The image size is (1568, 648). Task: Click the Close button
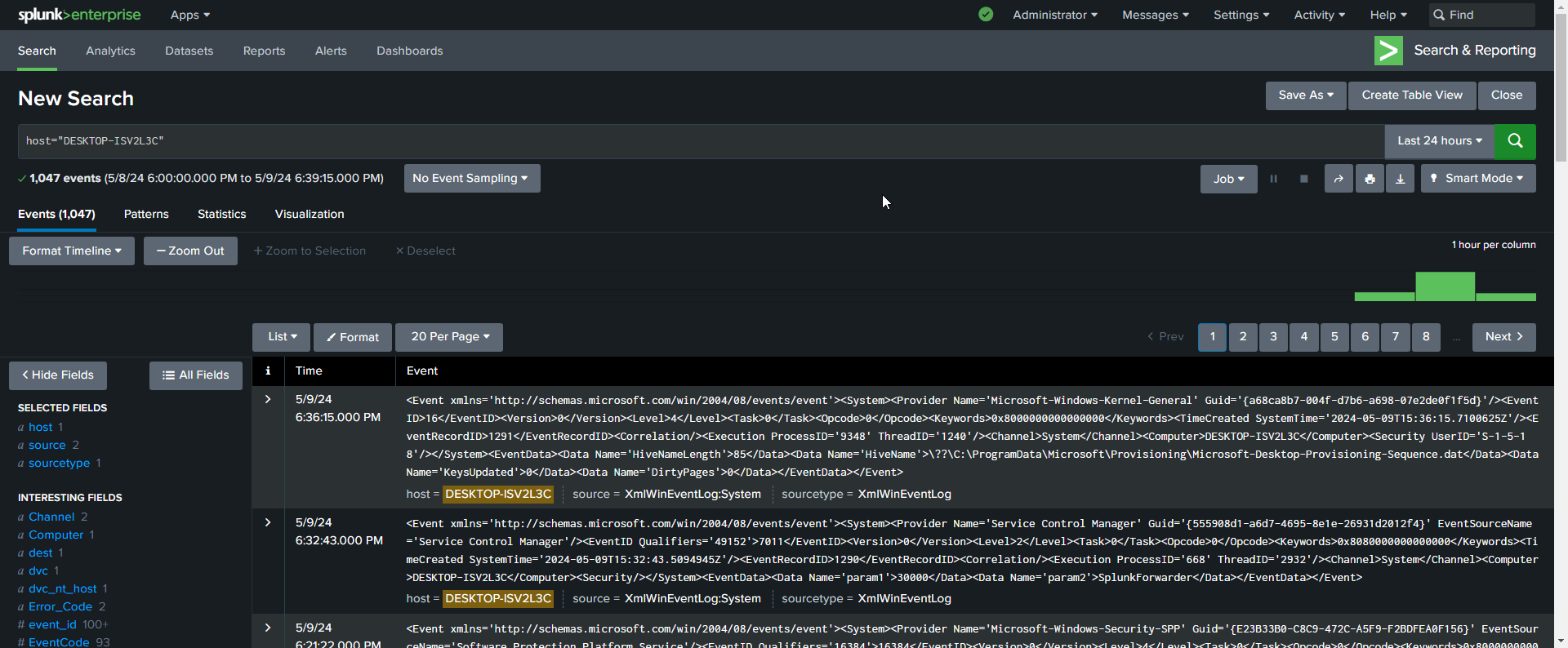pyautogui.click(x=1507, y=95)
